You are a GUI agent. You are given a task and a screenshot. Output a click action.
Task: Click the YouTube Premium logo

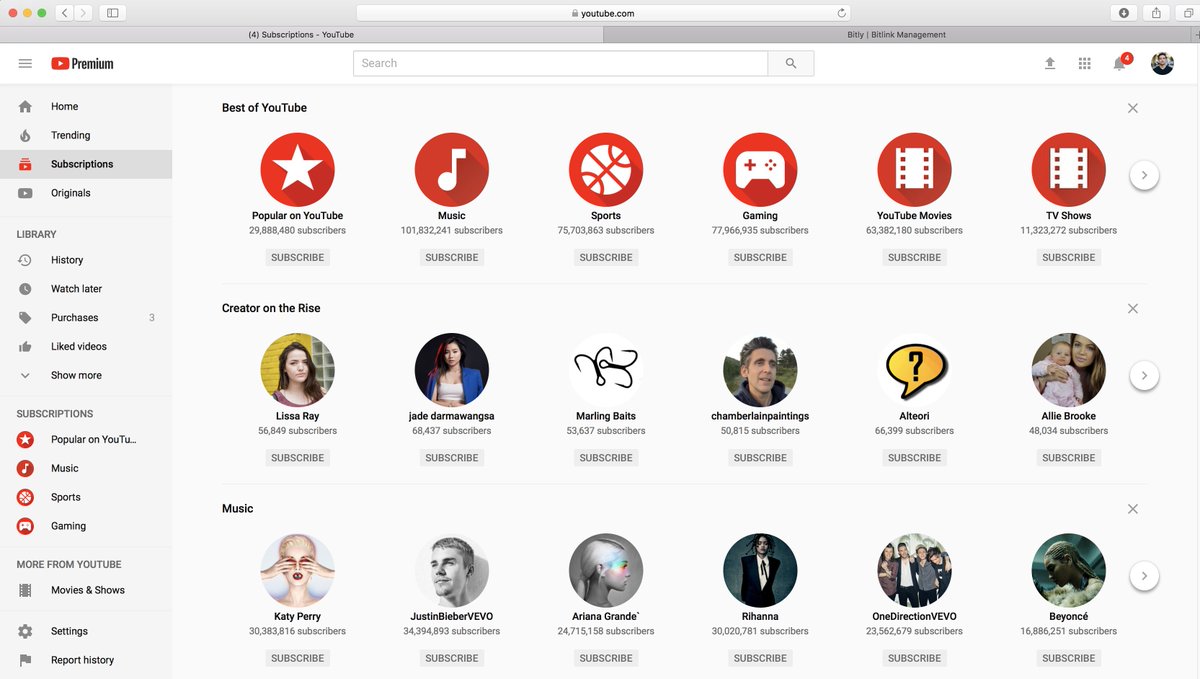82,63
